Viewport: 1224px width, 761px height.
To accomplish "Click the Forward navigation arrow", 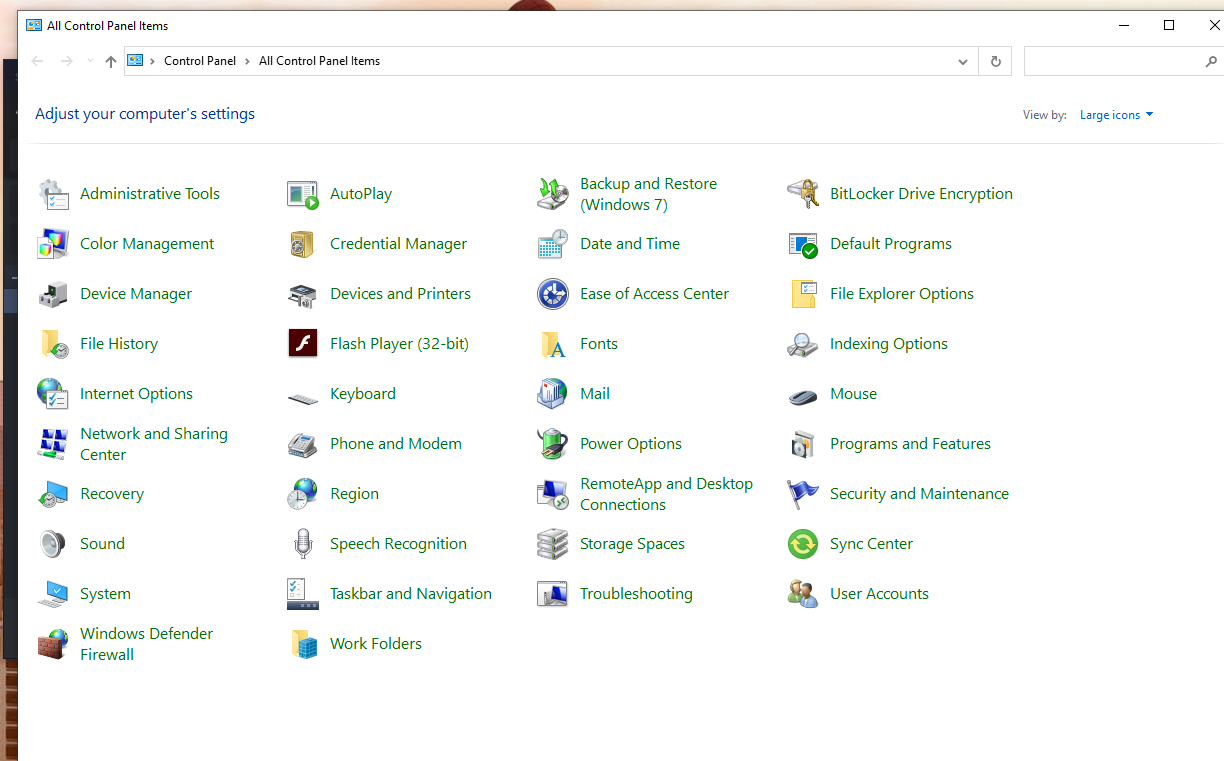I will (67, 61).
